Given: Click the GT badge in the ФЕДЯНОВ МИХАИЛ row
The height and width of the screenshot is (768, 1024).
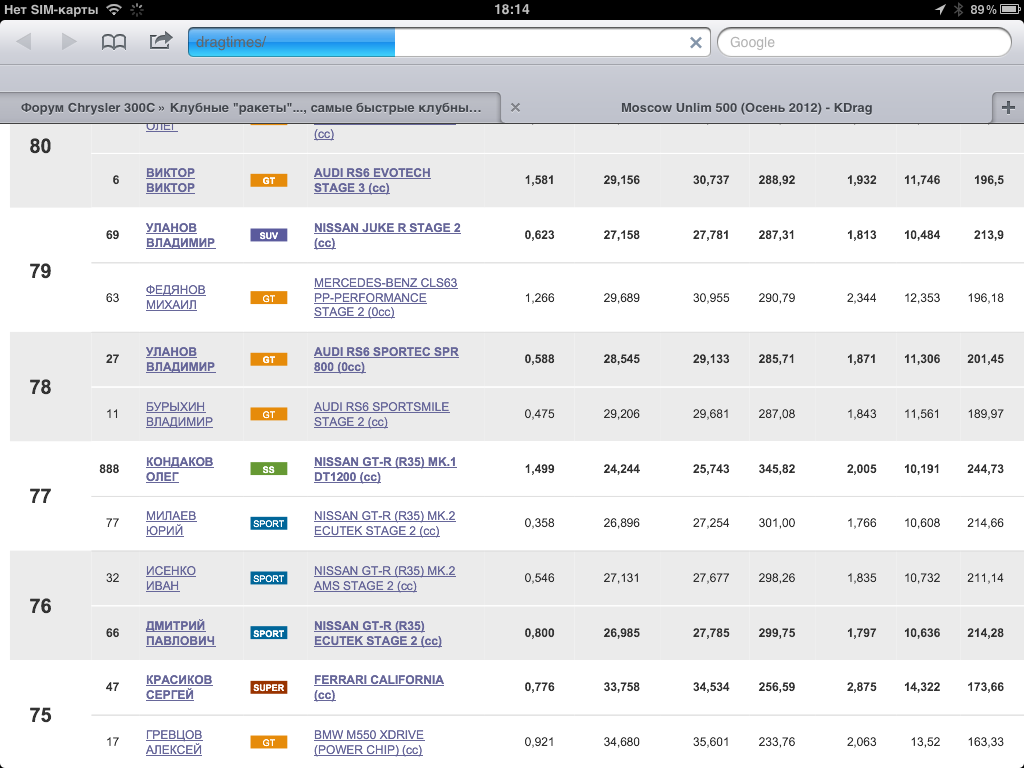Looking at the screenshot, I should pos(268,298).
